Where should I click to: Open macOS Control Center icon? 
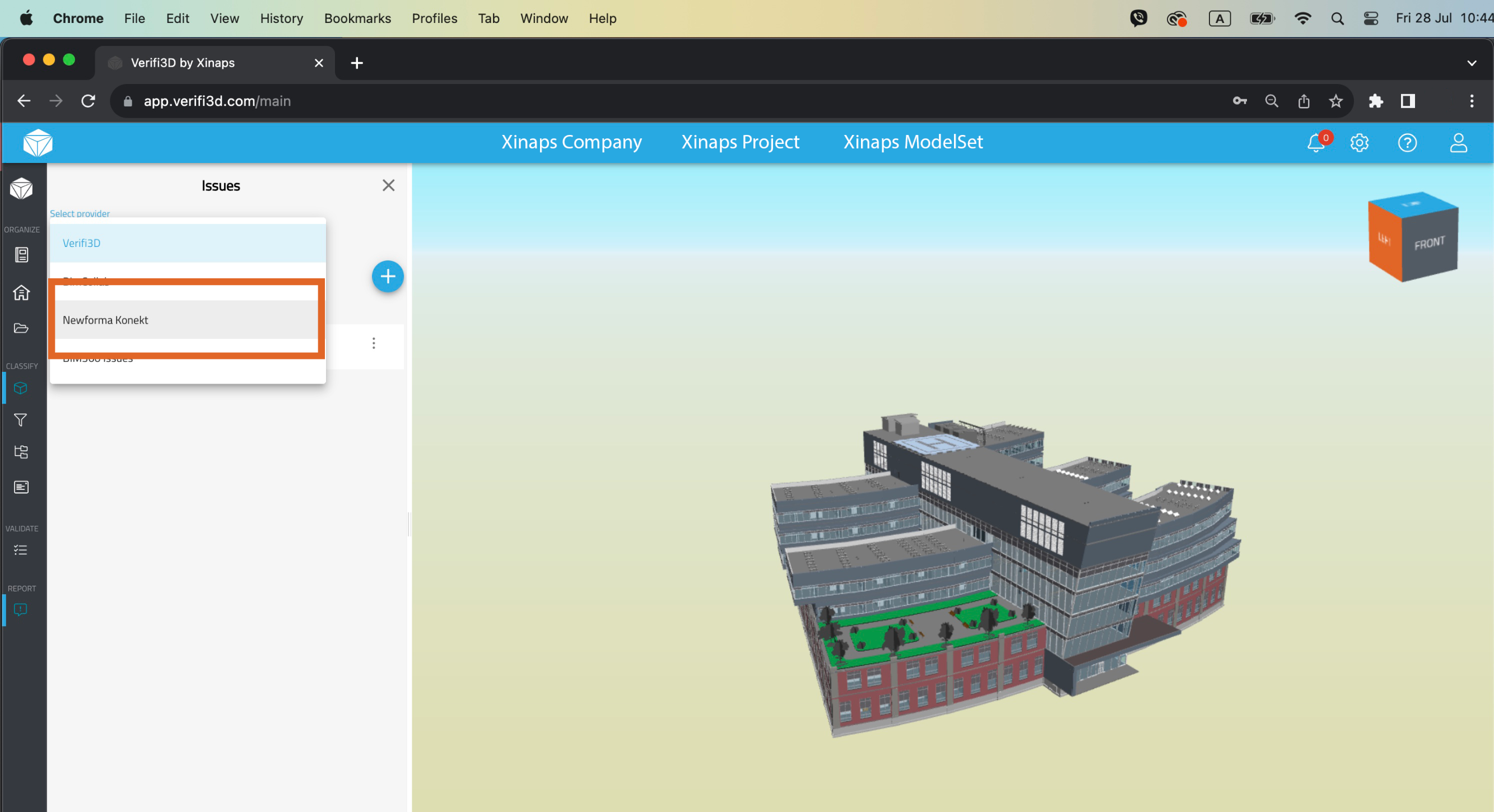[1370, 18]
